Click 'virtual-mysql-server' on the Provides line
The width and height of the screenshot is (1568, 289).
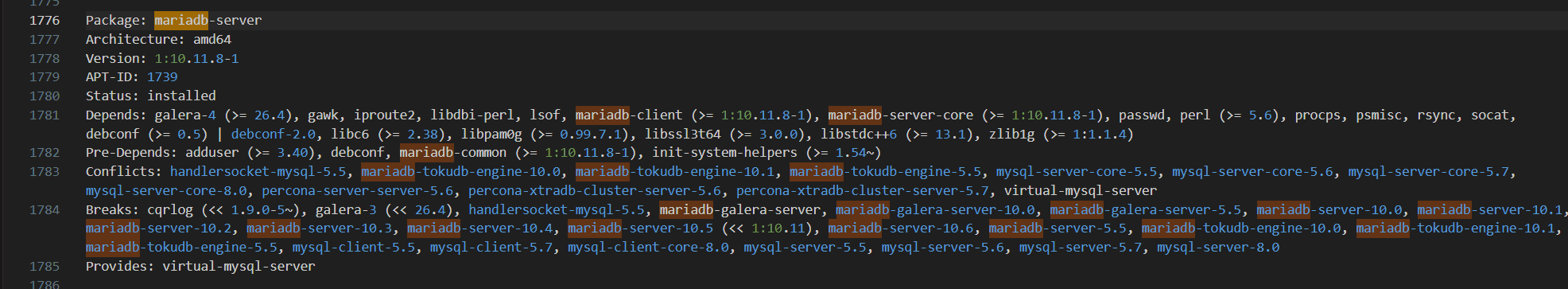(x=239, y=267)
